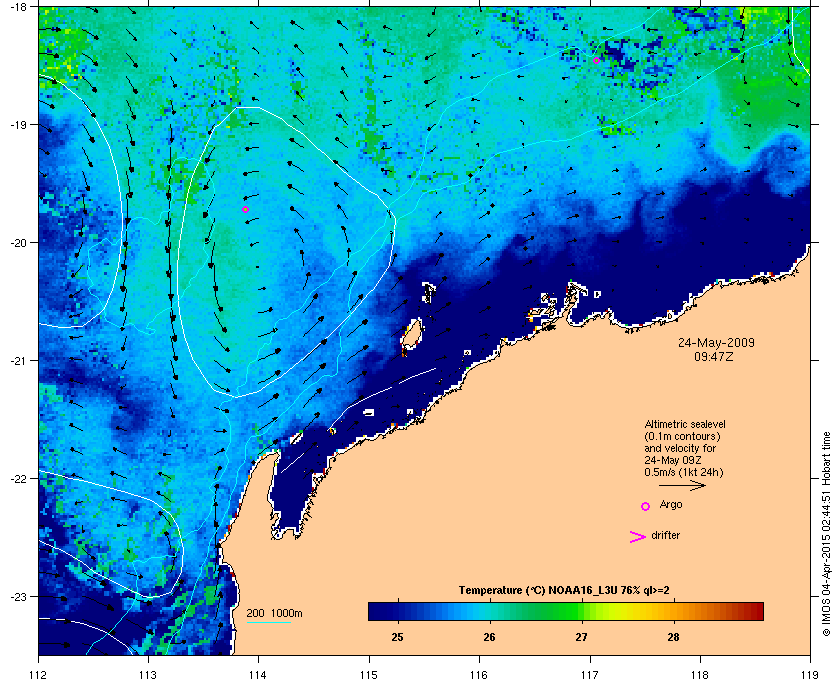Viewport: 840px width, 680px height.
Task: Click the IMOS copyright timestamp text
Action: (826, 534)
